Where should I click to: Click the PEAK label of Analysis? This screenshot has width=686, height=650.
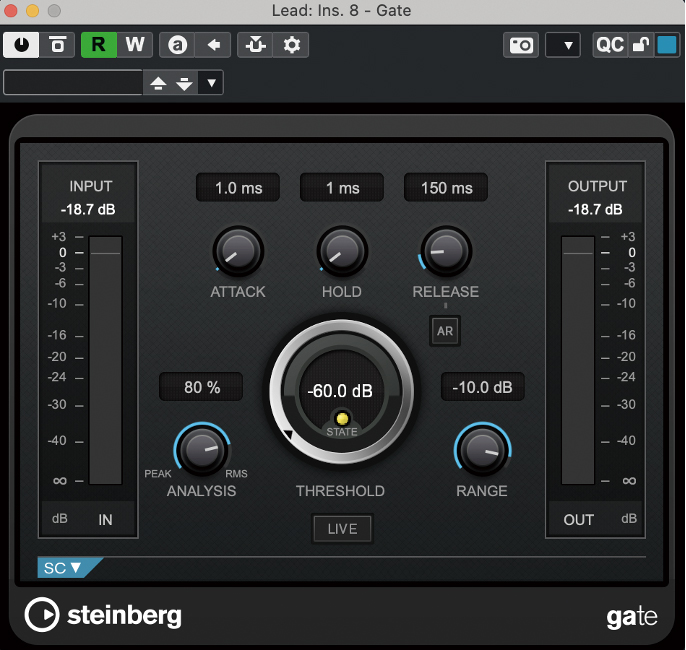pos(158,474)
